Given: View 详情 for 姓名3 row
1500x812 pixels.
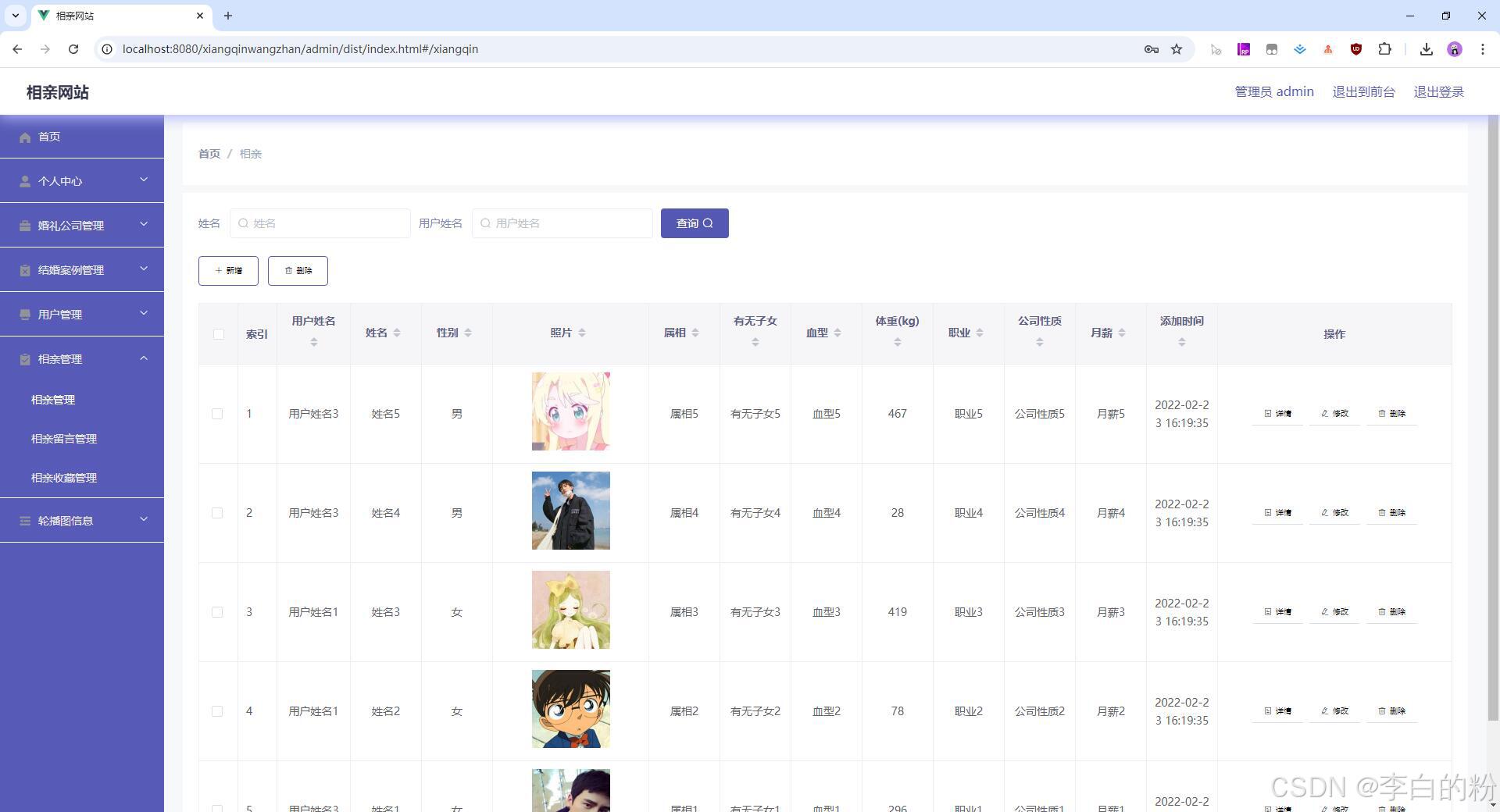Looking at the screenshot, I should point(1277,612).
